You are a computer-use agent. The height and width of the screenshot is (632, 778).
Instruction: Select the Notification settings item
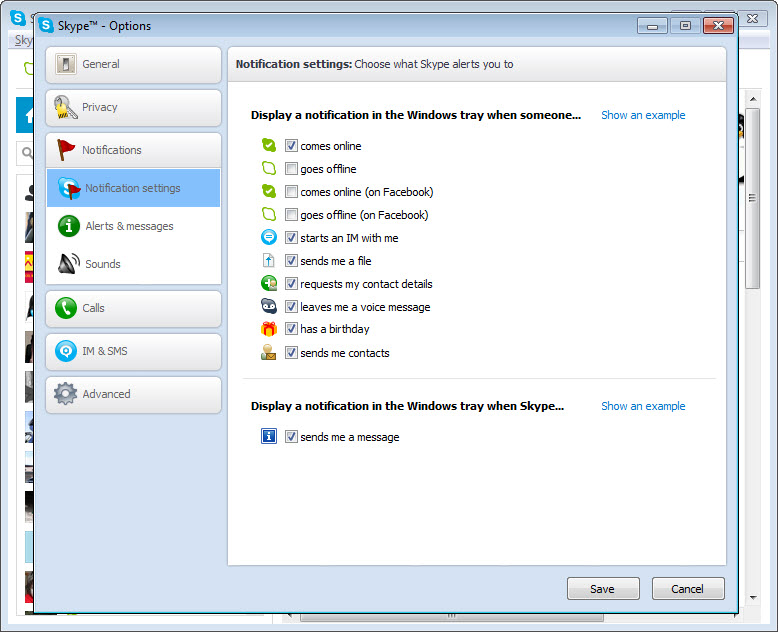pos(132,188)
